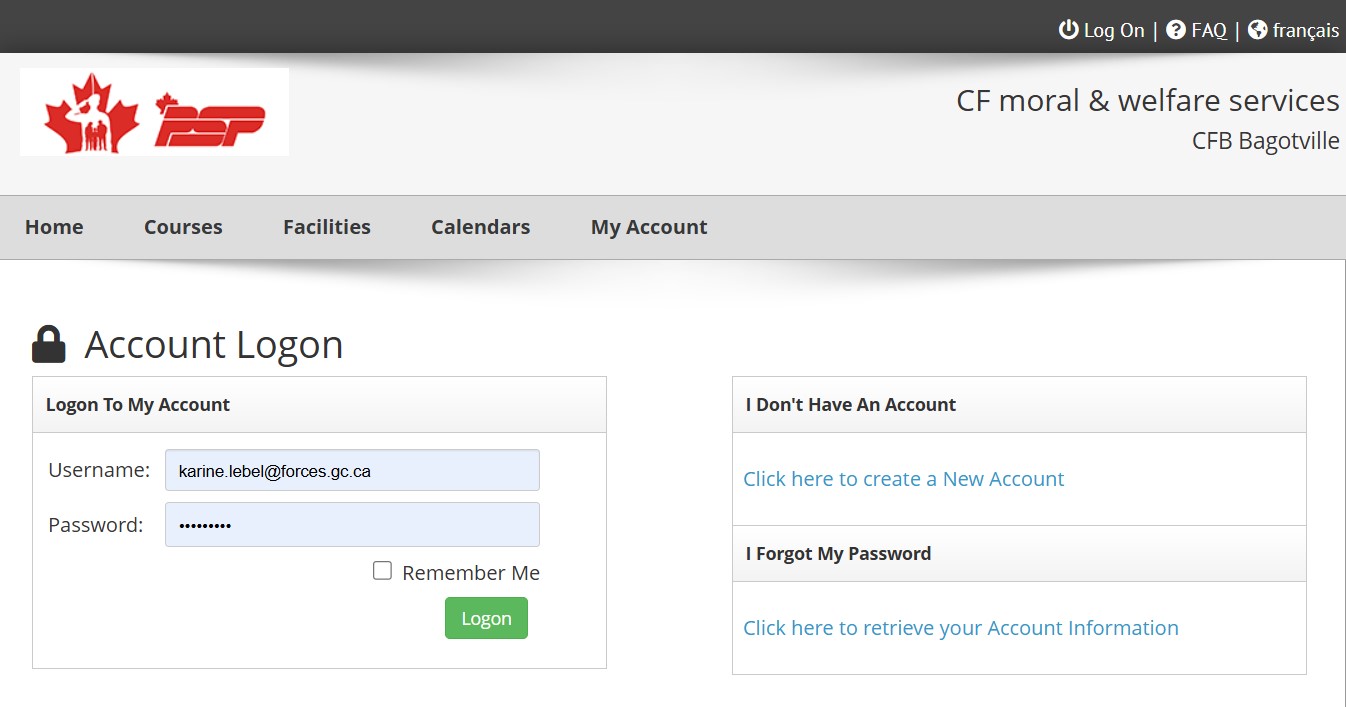The image size is (1346, 707).
Task: Go to the Home menu item
Action: tap(54, 227)
